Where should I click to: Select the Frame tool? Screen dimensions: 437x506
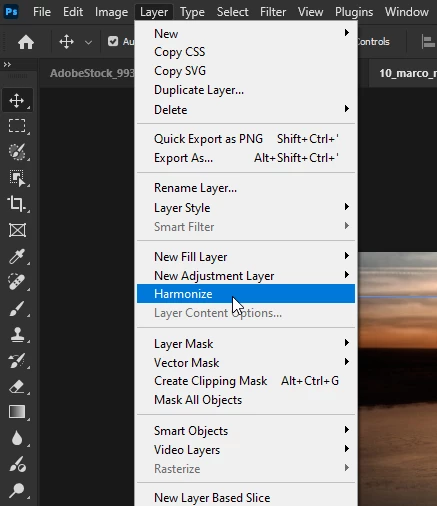(x=17, y=230)
